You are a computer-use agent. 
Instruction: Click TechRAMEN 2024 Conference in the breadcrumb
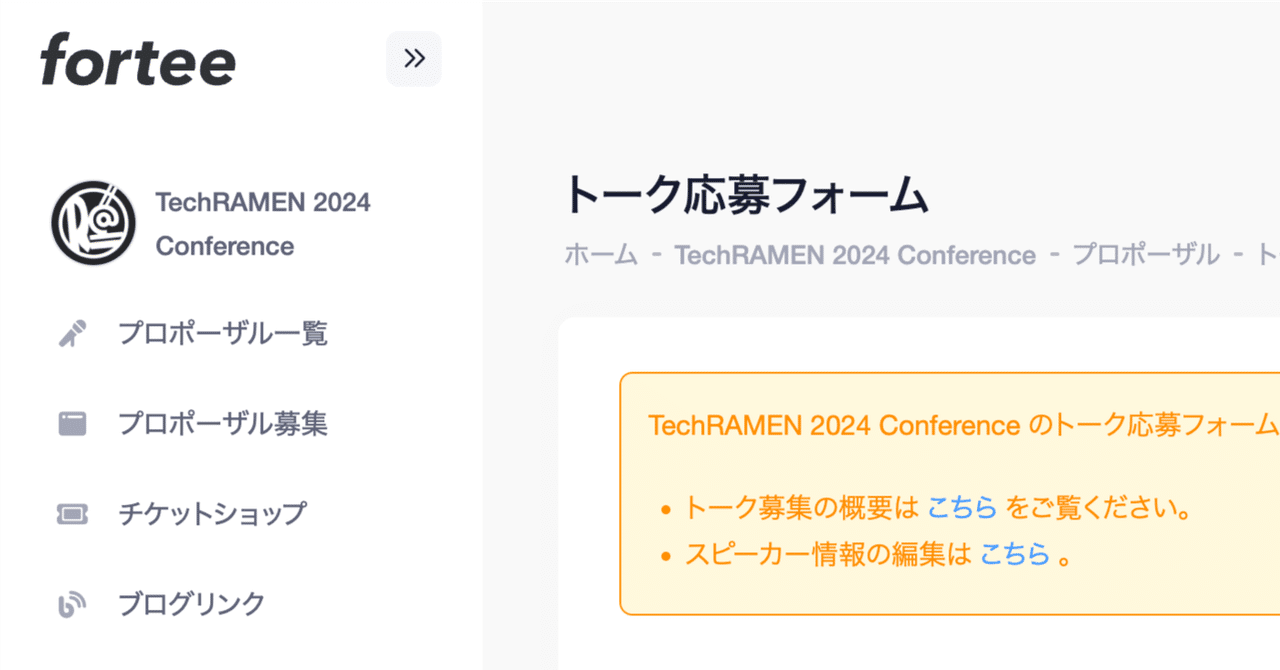click(x=855, y=255)
